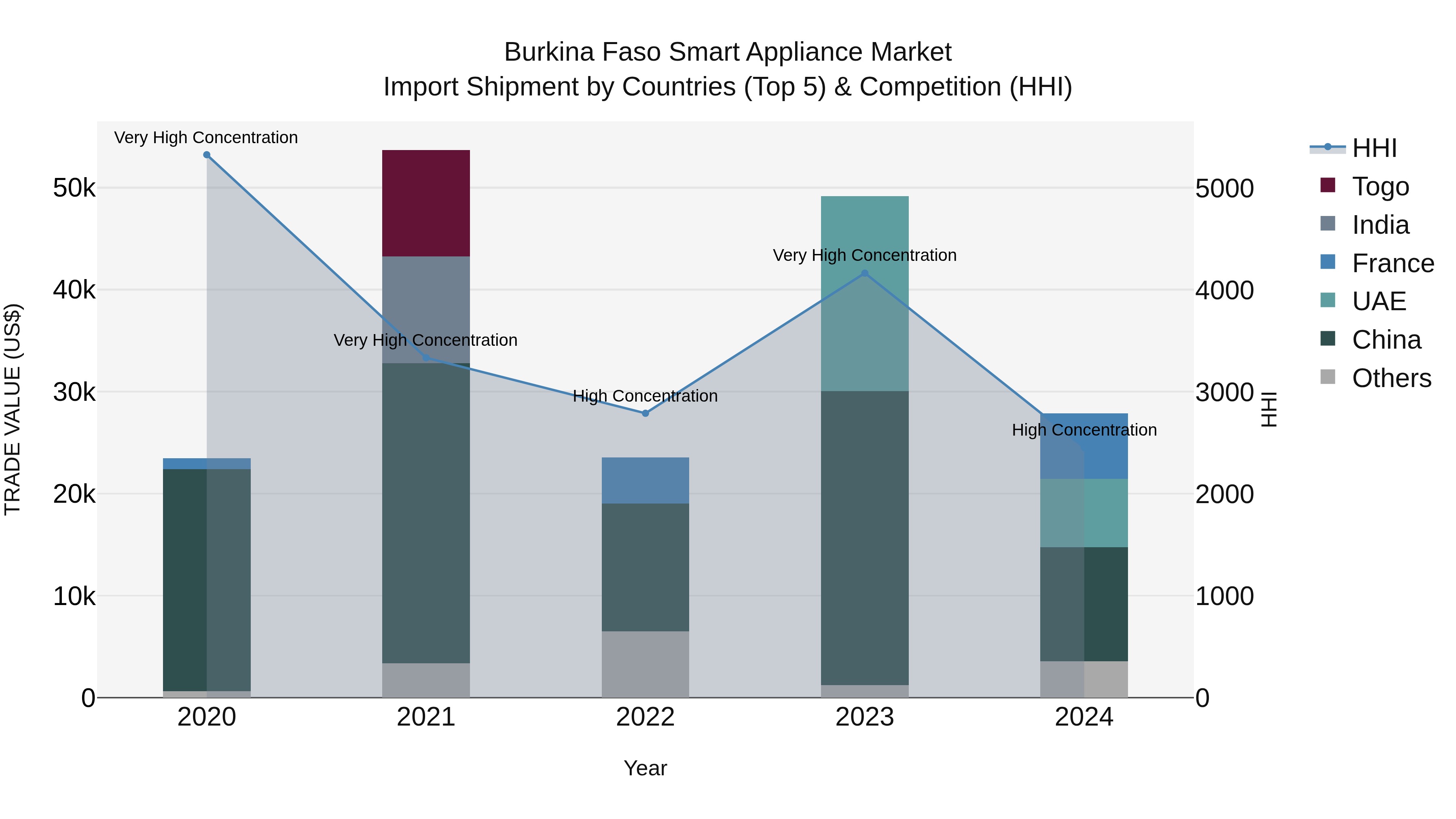Toggle the India legend entry

[1365, 224]
